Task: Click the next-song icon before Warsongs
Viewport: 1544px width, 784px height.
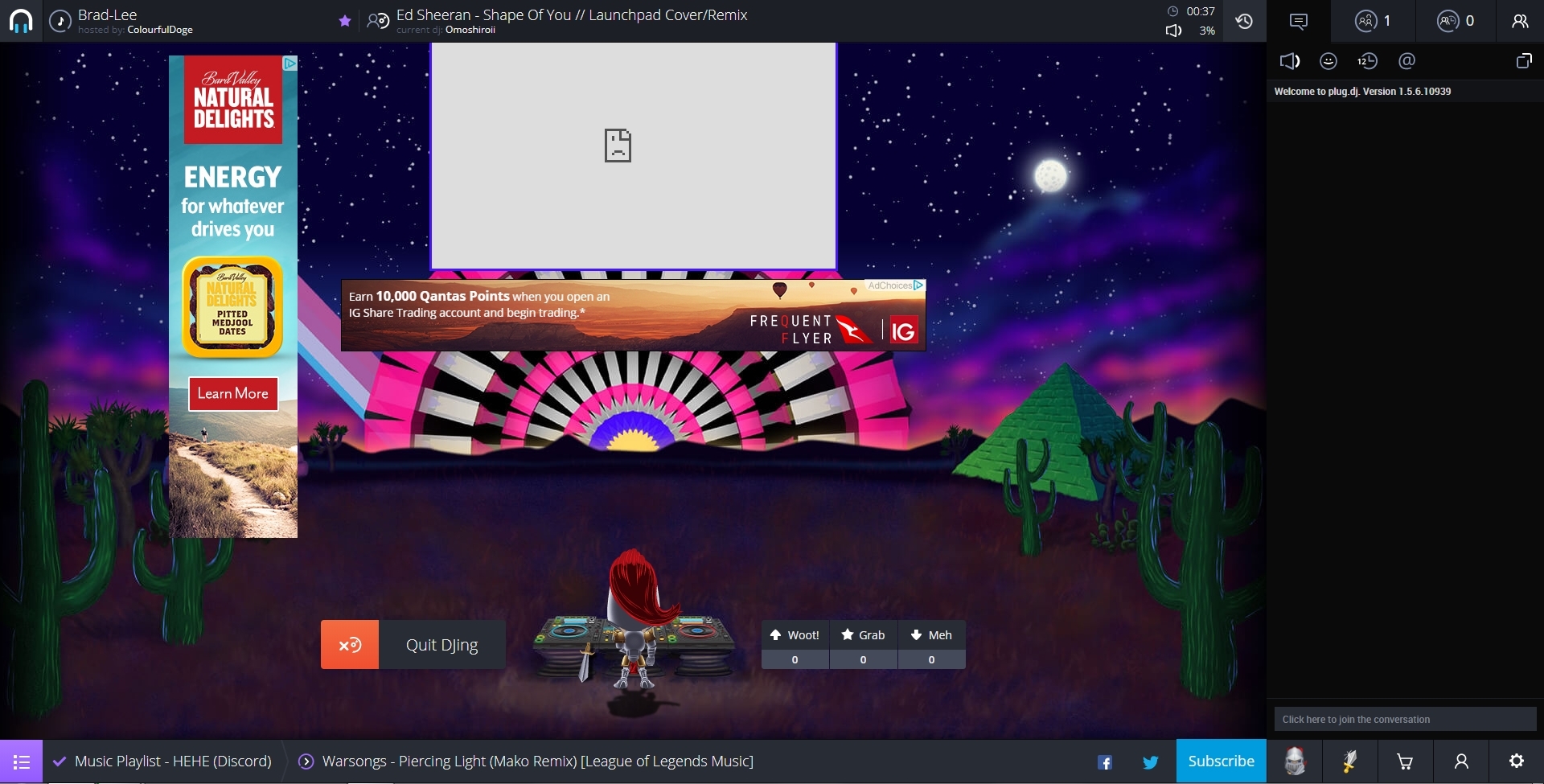Action: pos(306,761)
